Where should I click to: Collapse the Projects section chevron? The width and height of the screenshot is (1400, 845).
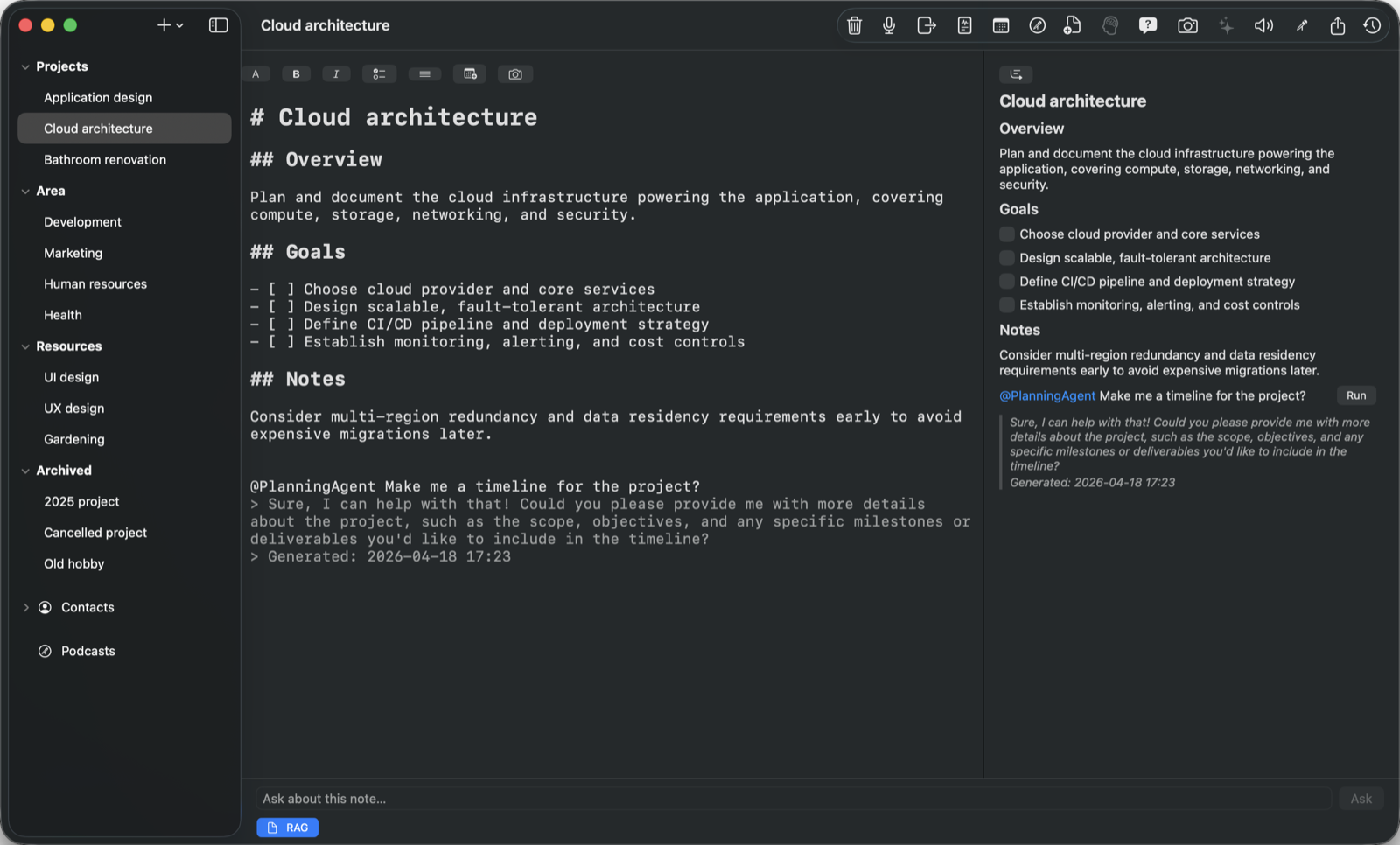(x=25, y=66)
